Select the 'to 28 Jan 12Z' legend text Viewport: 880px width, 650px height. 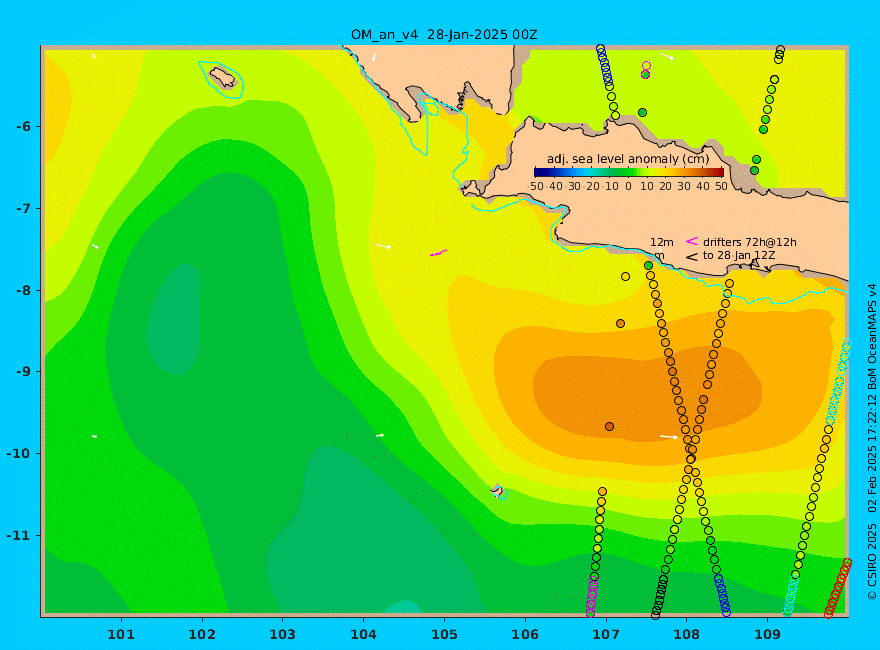coord(739,255)
